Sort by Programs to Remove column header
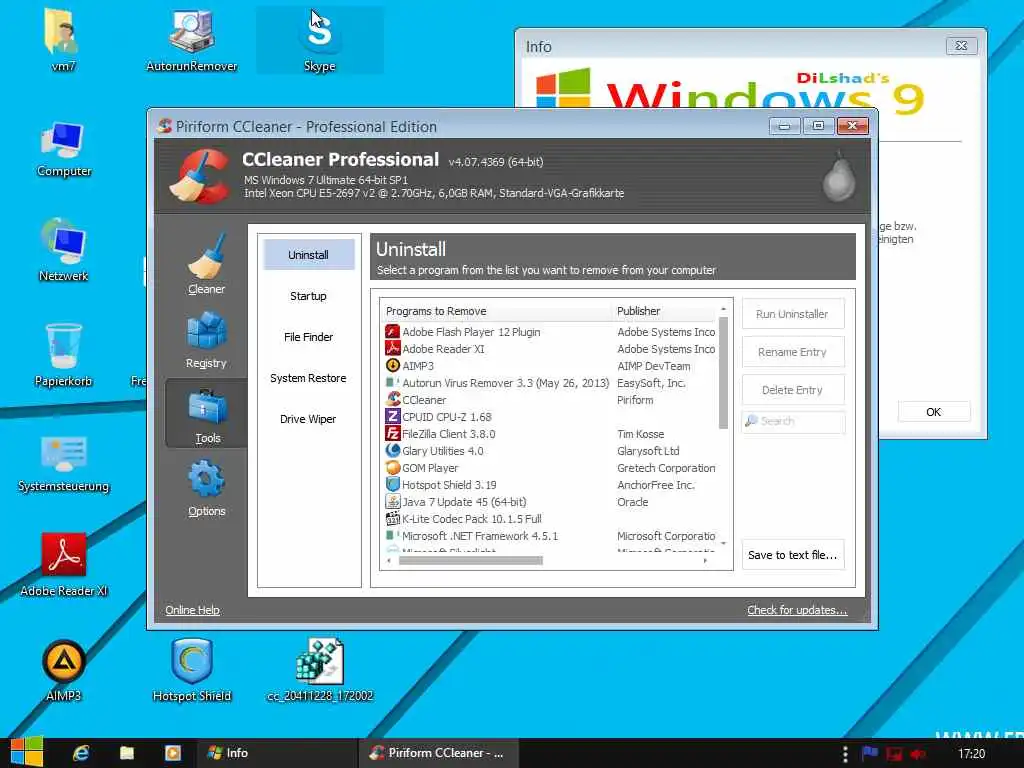 (496, 311)
